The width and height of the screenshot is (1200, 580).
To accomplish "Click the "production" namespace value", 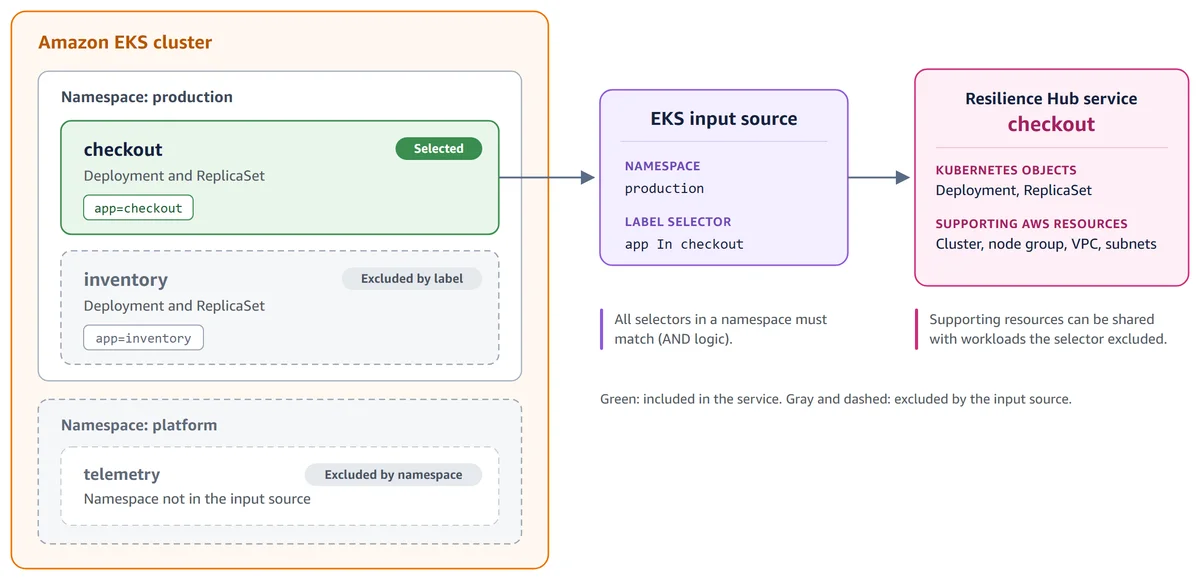I will (664, 188).
